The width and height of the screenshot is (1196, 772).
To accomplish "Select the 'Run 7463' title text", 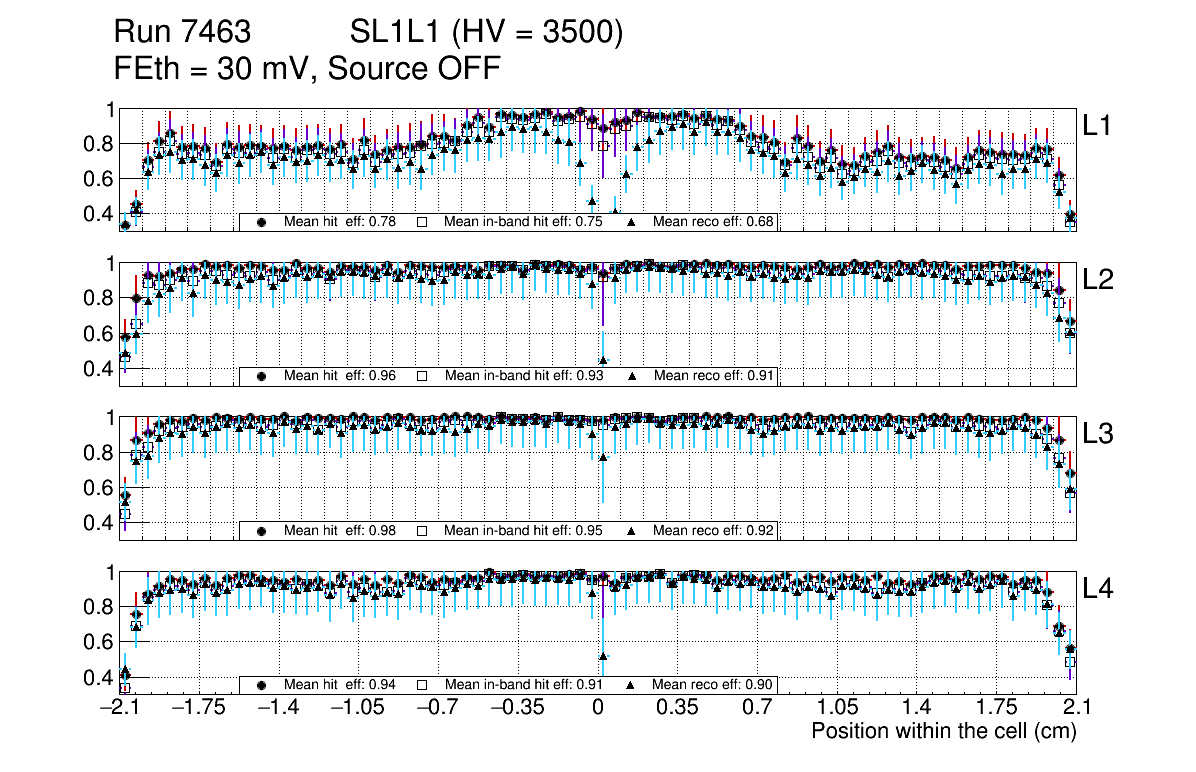I will click(x=182, y=33).
